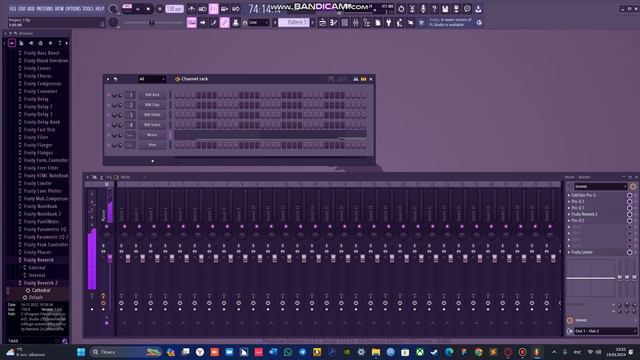Image resolution: width=640 pixels, height=360 pixels.
Task: Toggle the Fruity Limiter slot enable circle
Action: tap(629, 253)
